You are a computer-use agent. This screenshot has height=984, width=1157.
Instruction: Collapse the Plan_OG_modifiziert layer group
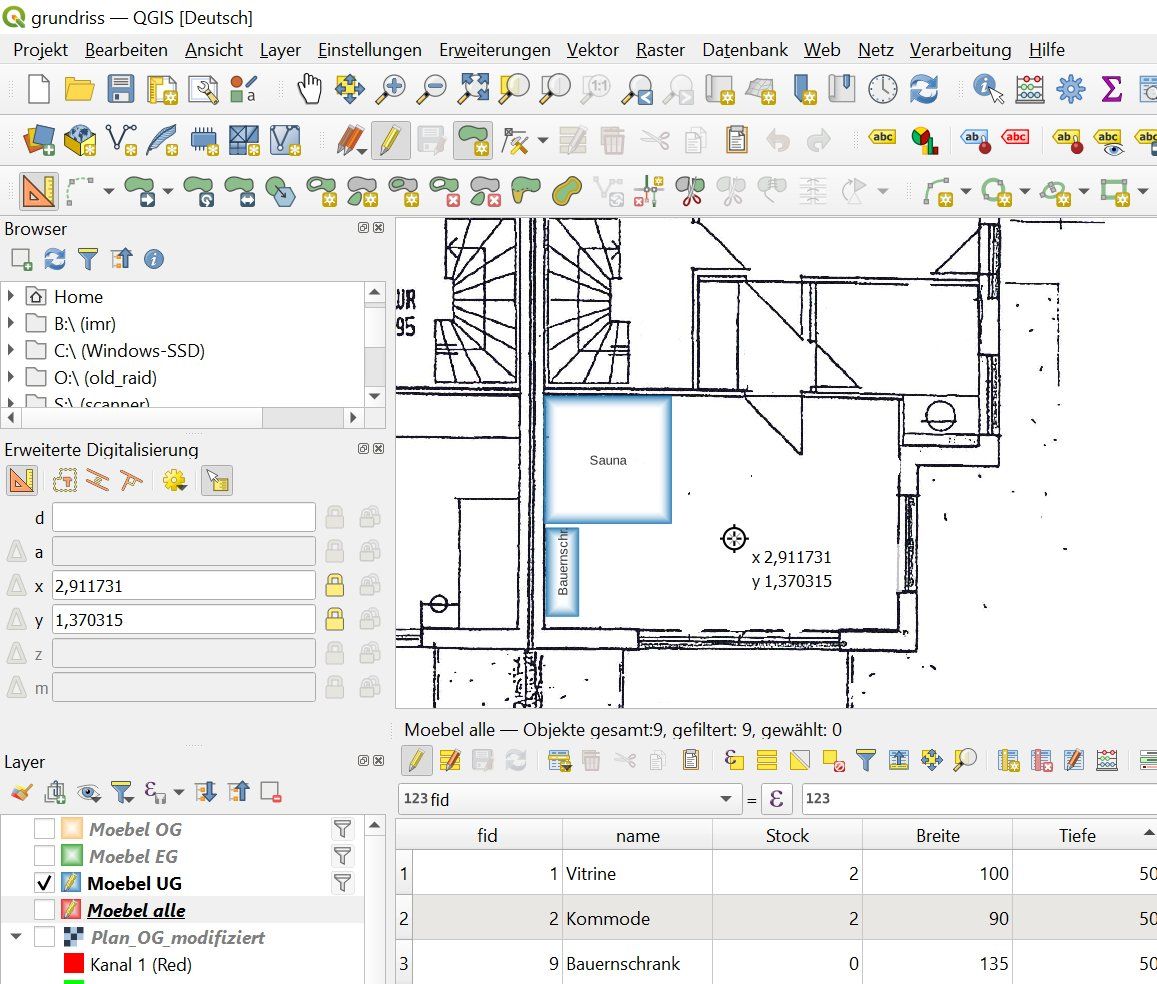[x=16, y=938]
